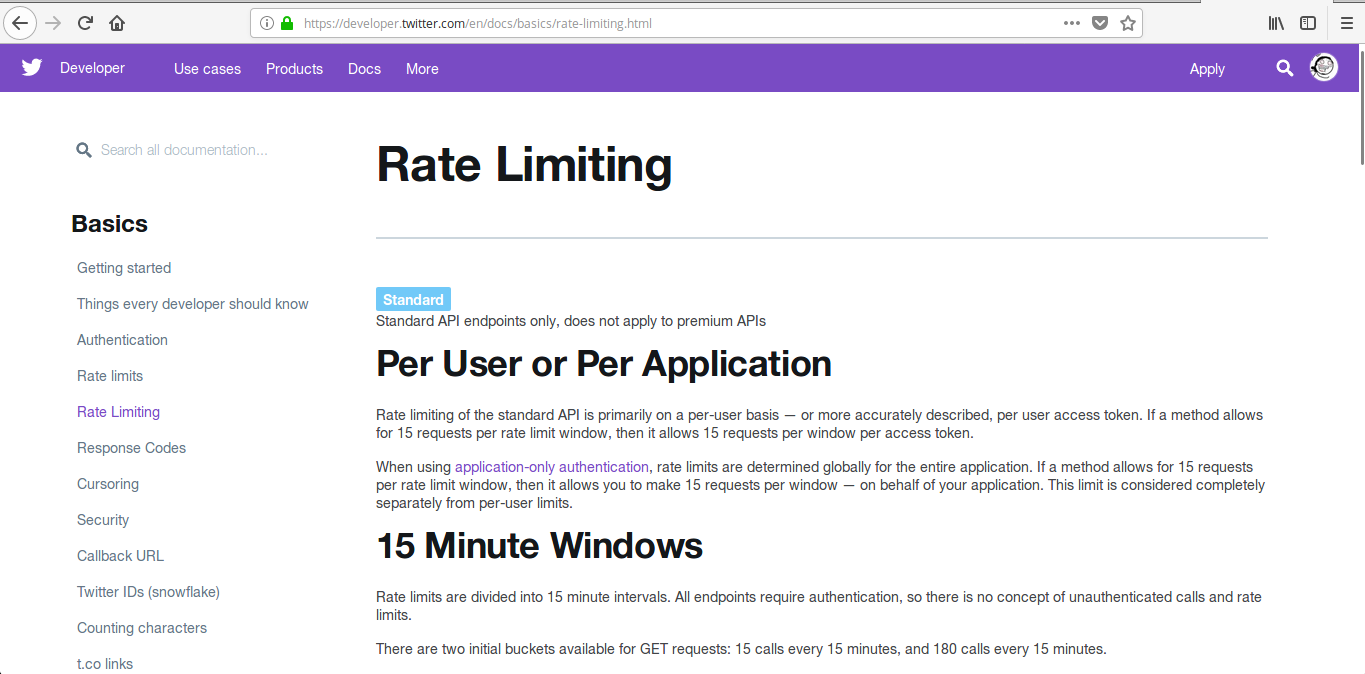Open the user profile avatar
The image size is (1365, 674).
(x=1324, y=68)
